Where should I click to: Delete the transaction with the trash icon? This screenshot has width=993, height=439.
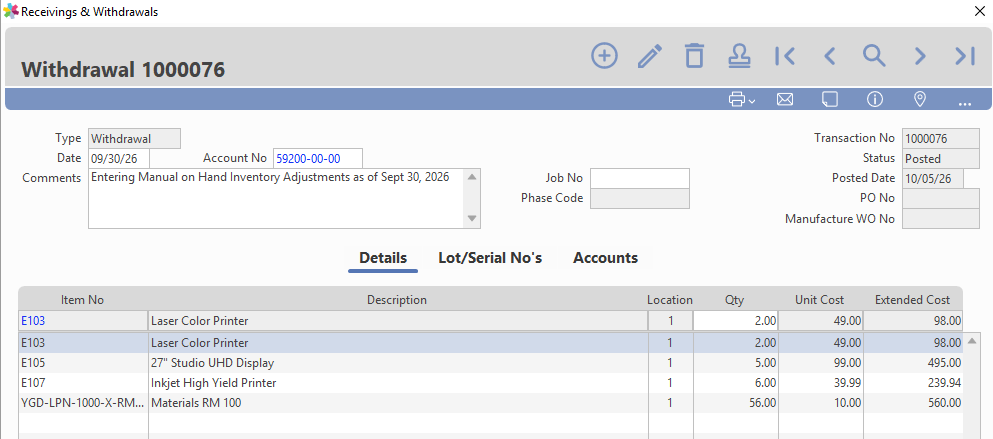[x=695, y=56]
